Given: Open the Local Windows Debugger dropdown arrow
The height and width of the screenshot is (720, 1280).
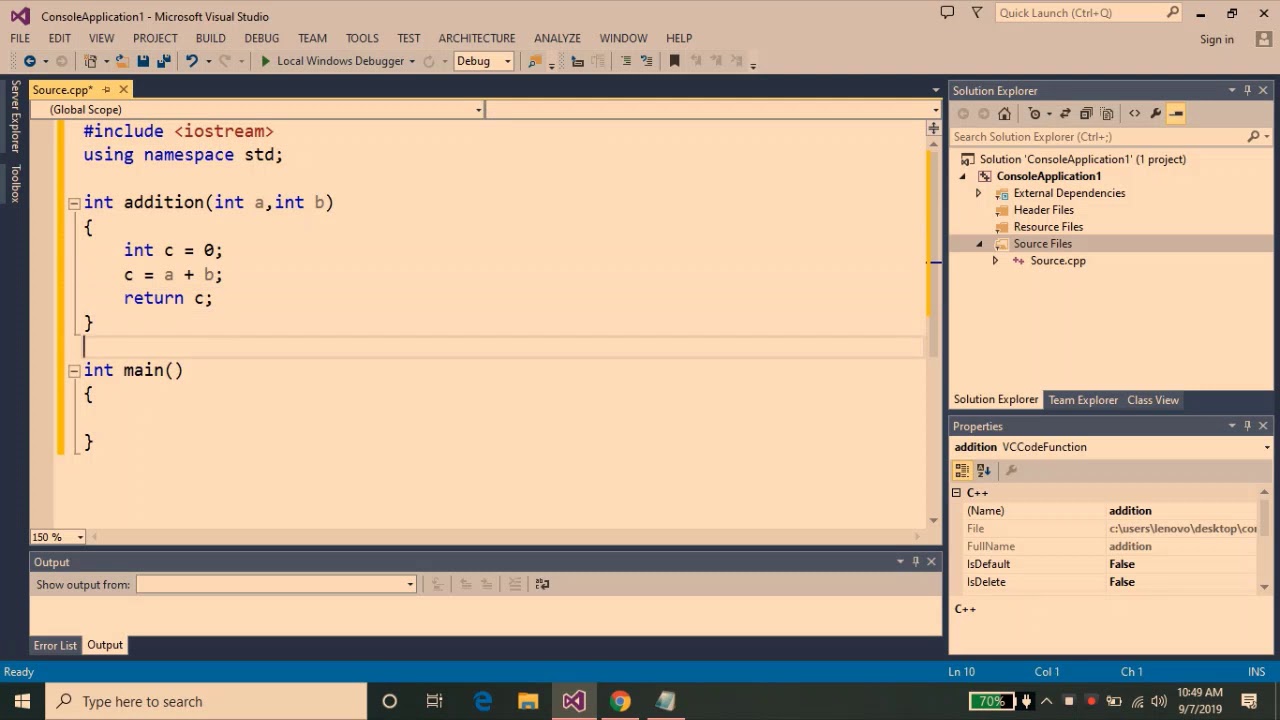Looking at the screenshot, I should click(x=412, y=61).
